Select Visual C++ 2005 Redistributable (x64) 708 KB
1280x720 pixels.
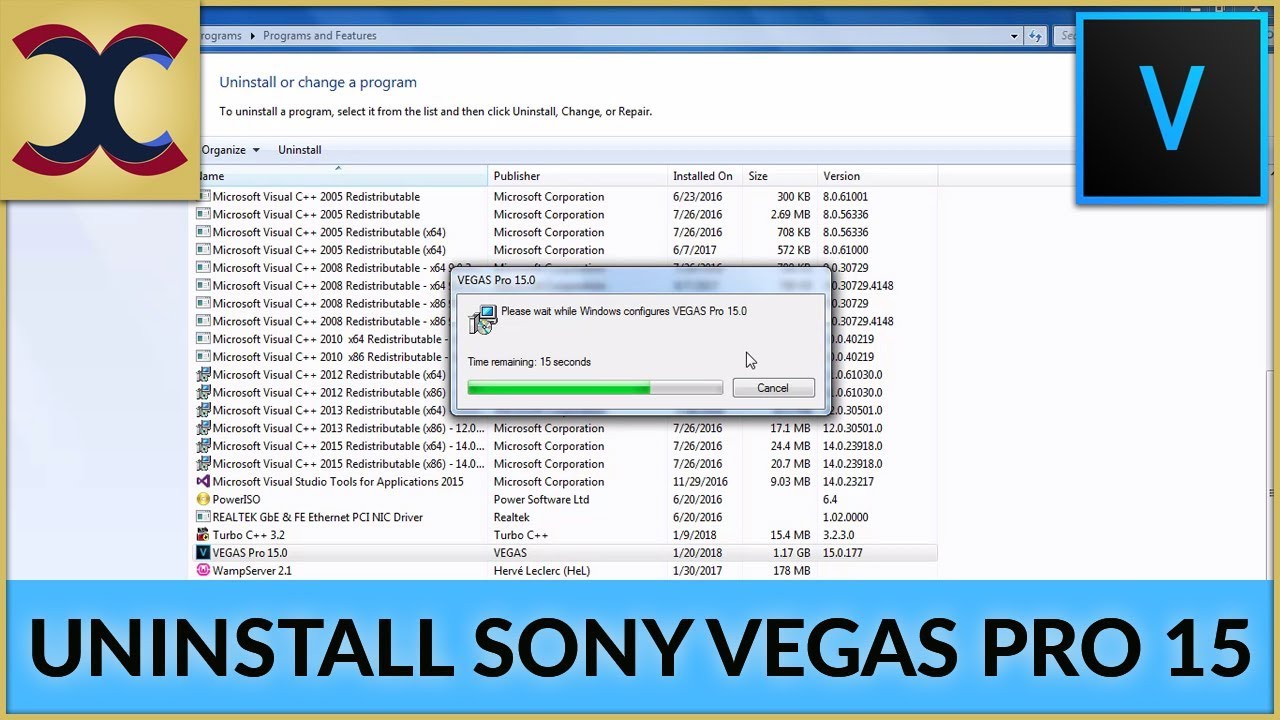click(567, 232)
